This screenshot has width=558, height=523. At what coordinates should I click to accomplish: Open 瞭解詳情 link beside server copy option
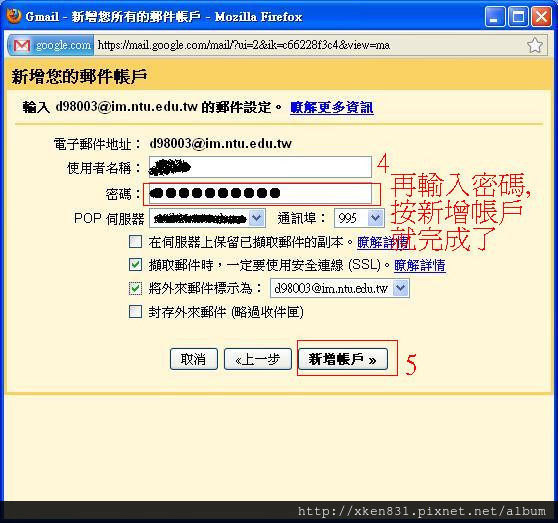tap(383, 242)
